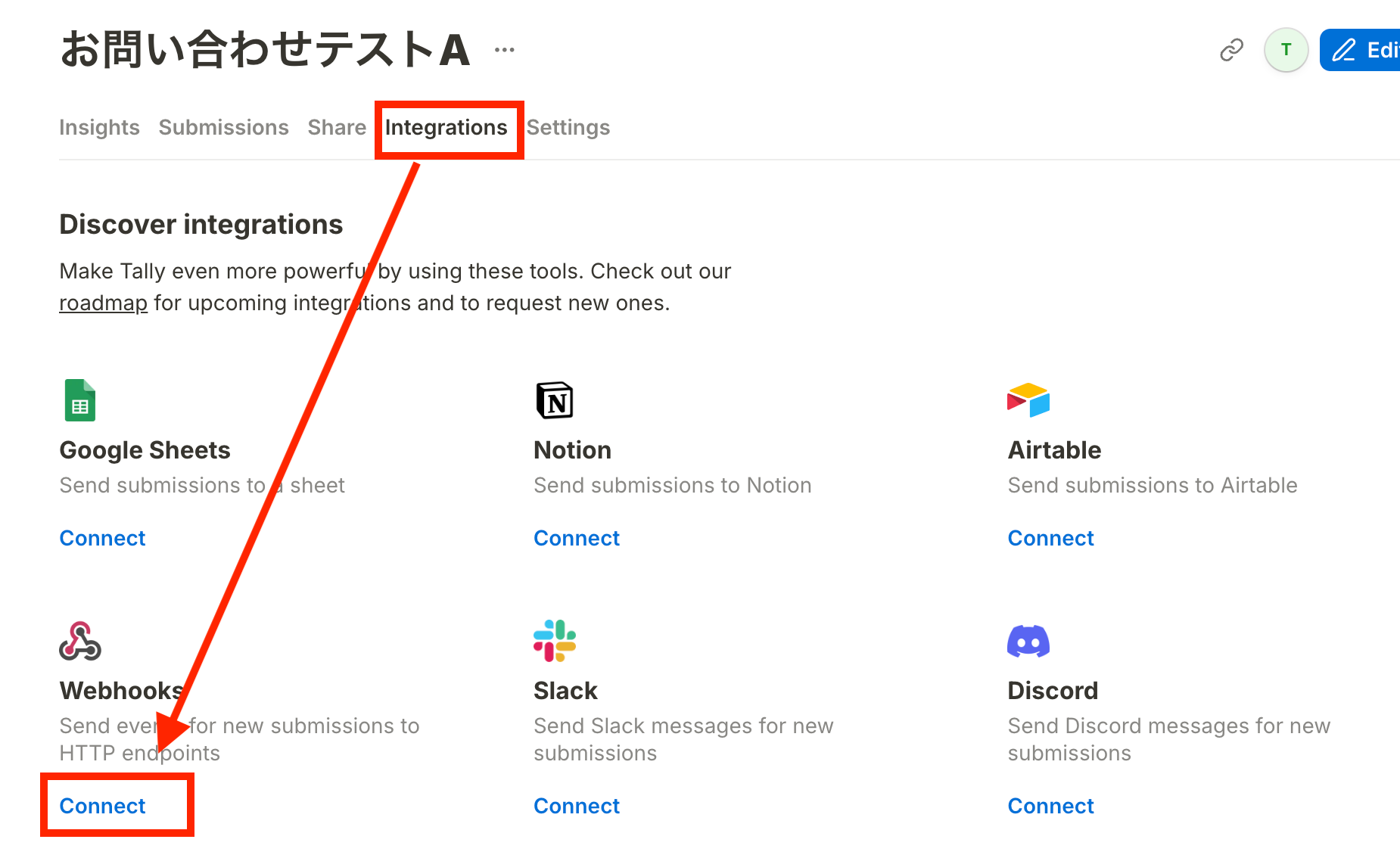The width and height of the screenshot is (1400, 858).
Task: Click 'Send Slack messages for new submissions' text
Action: 683,739
